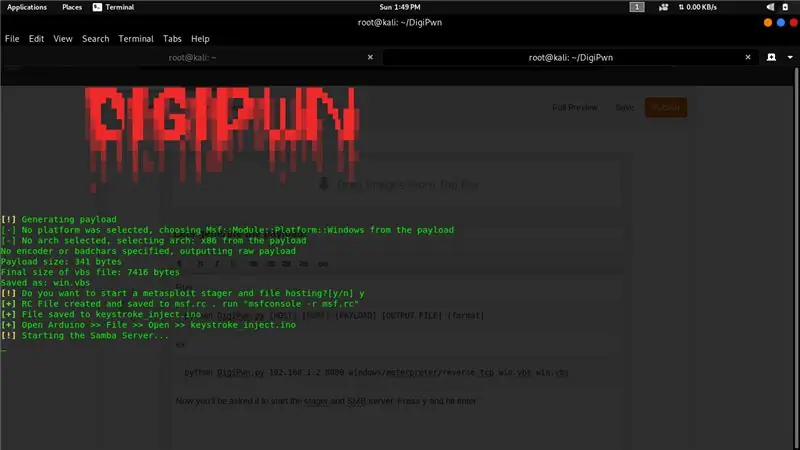Open the Search menu in the terminal
Image resolution: width=800 pixels, height=450 pixels.
(95, 39)
